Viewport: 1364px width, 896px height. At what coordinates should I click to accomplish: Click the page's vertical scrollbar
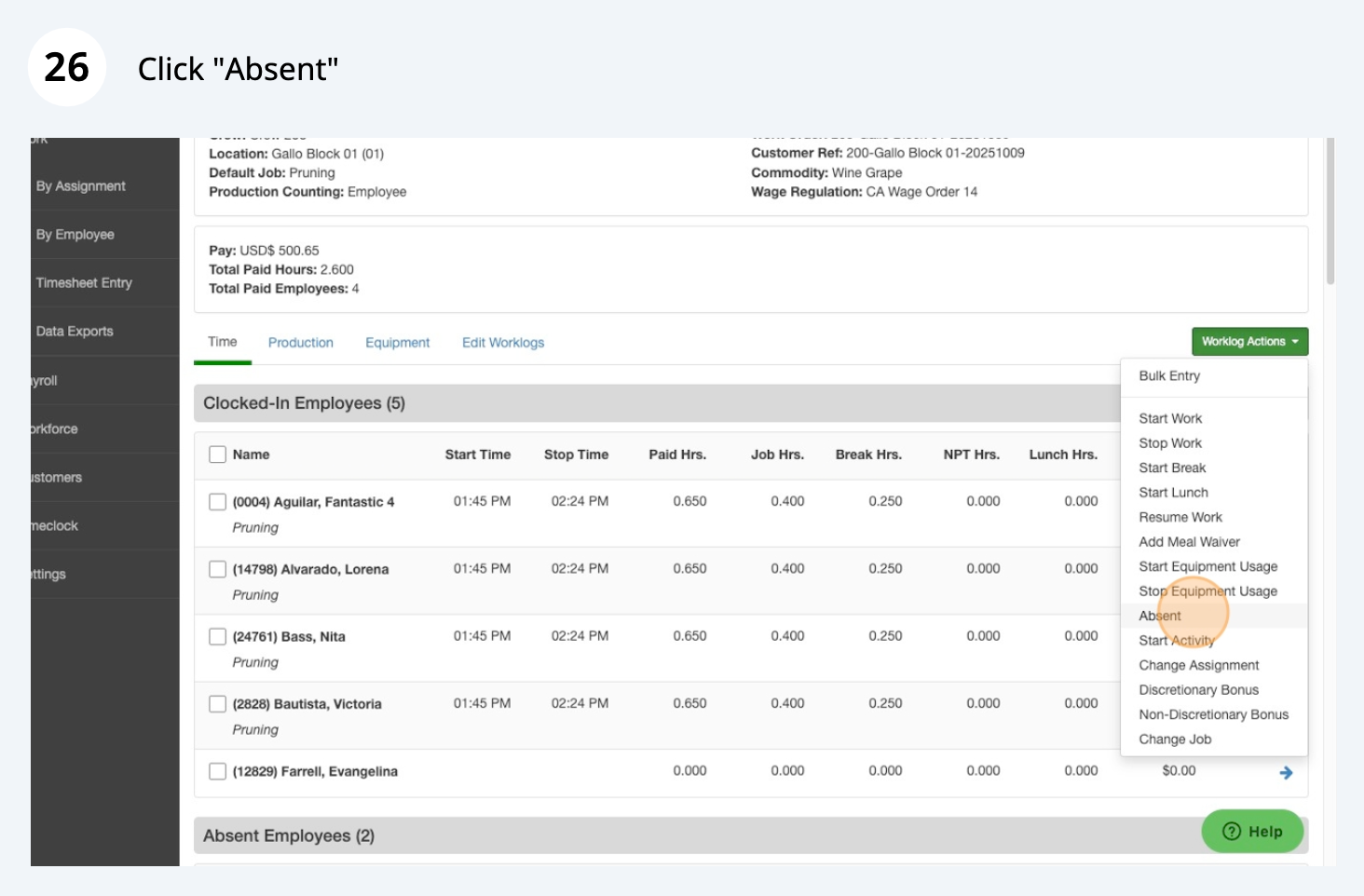tap(1330, 214)
